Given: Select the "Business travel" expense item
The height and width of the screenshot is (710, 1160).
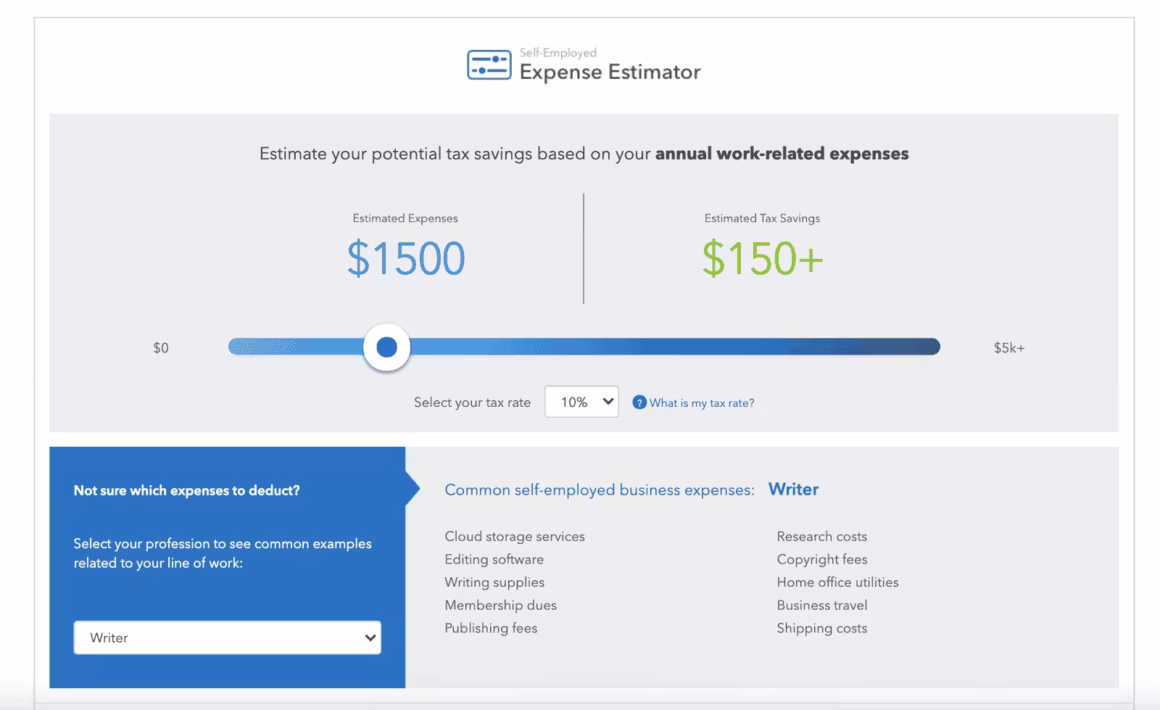Looking at the screenshot, I should point(822,606).
